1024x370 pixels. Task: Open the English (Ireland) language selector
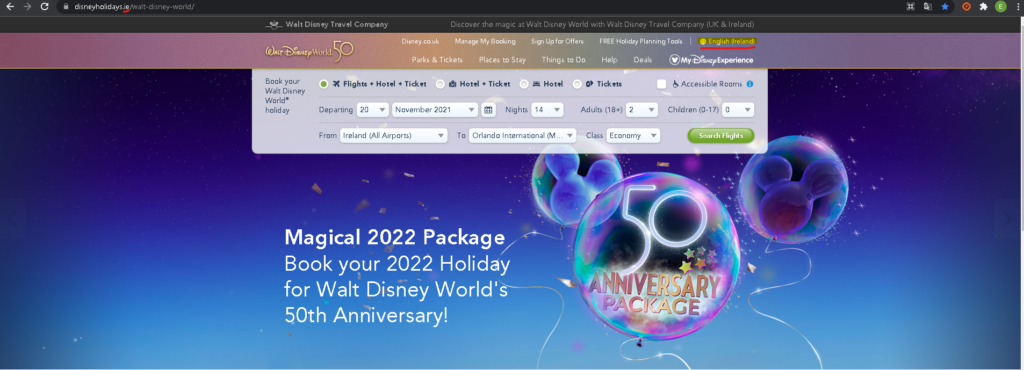click(x=728, y=41)
